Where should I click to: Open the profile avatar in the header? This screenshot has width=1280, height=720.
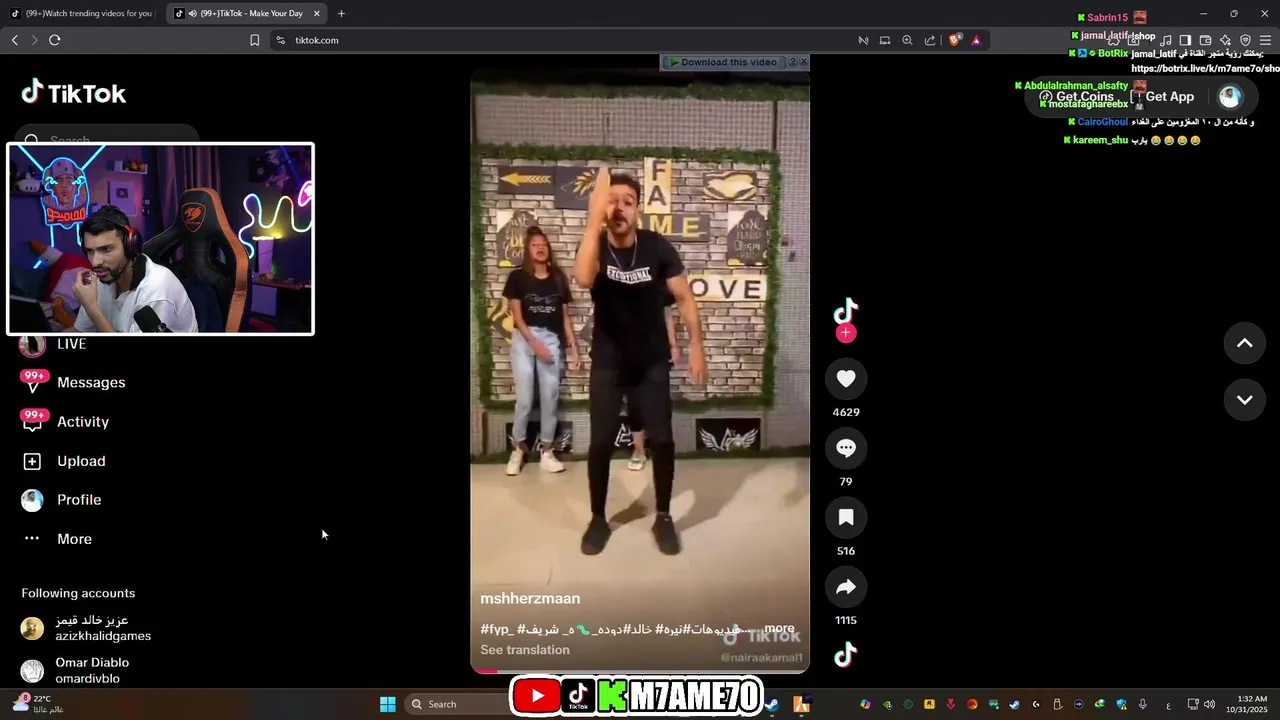tap(1230, 97)
